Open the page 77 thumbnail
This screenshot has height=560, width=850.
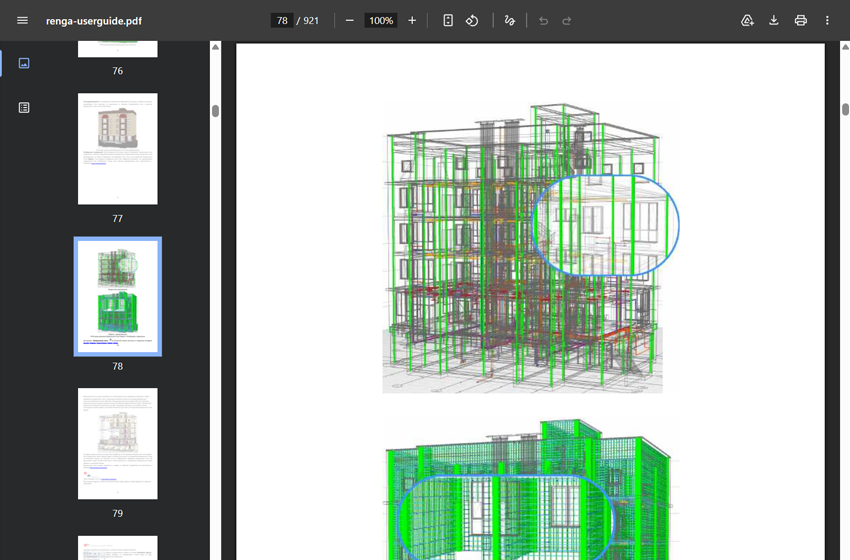click(x=118, y=149)
